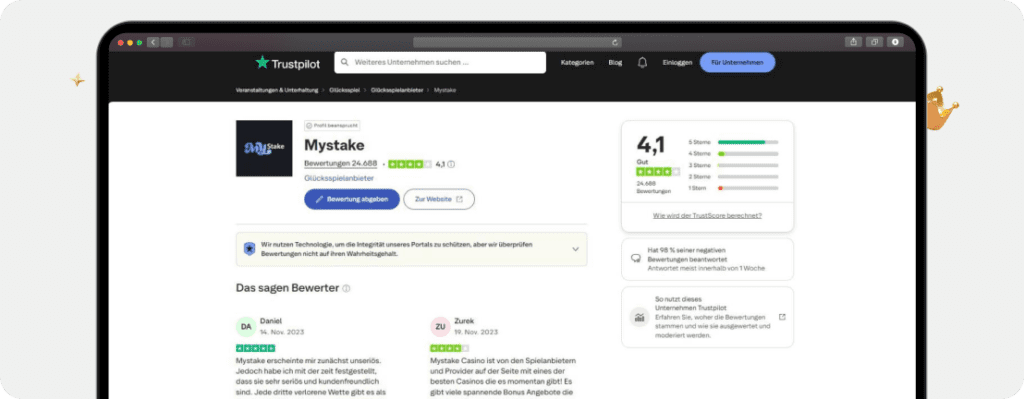Click the shield icon in integrity notice

pos(249,249)
